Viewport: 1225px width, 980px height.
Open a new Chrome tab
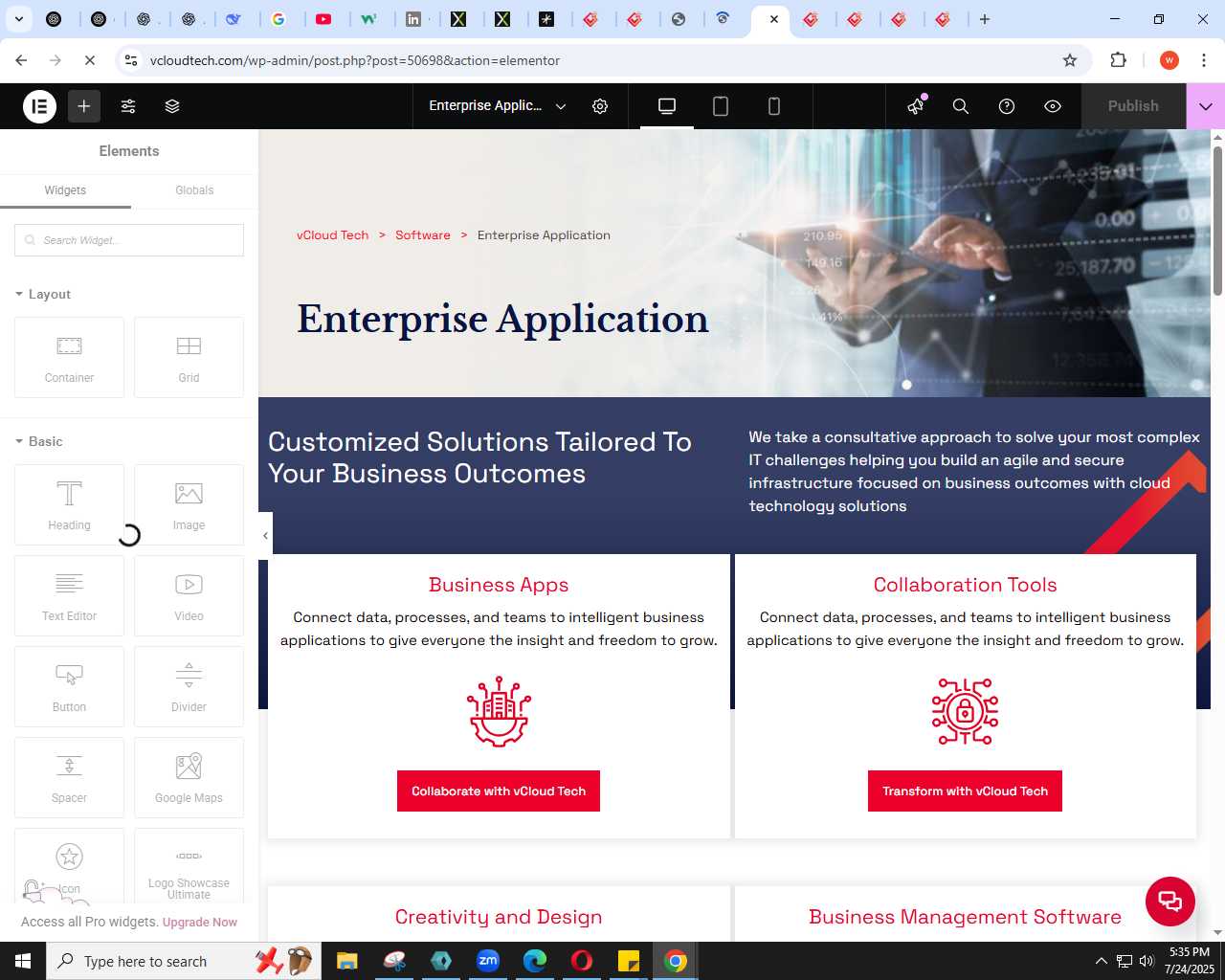[x=985, y=19]
